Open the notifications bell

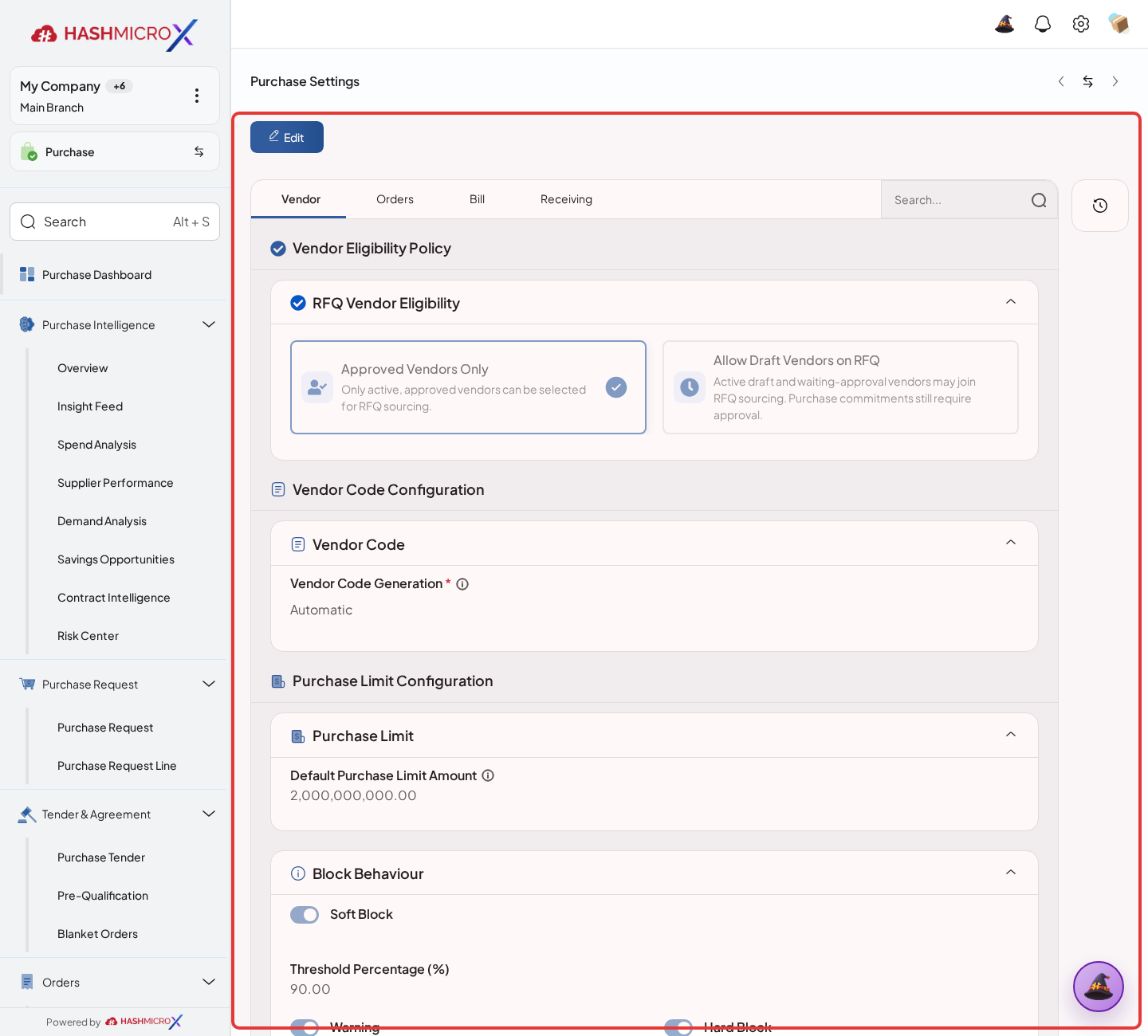click(x=1043, y=24)
